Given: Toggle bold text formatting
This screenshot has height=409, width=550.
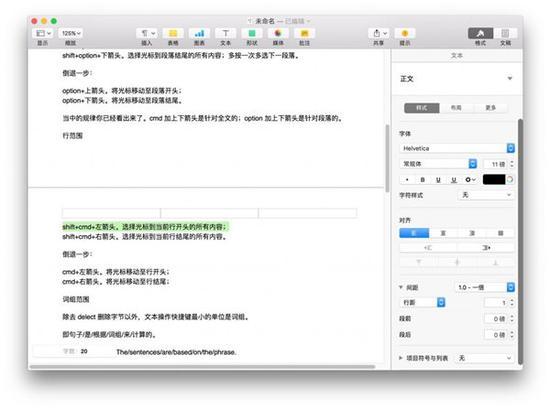Looking at the screenshot, I should [423, 180].
